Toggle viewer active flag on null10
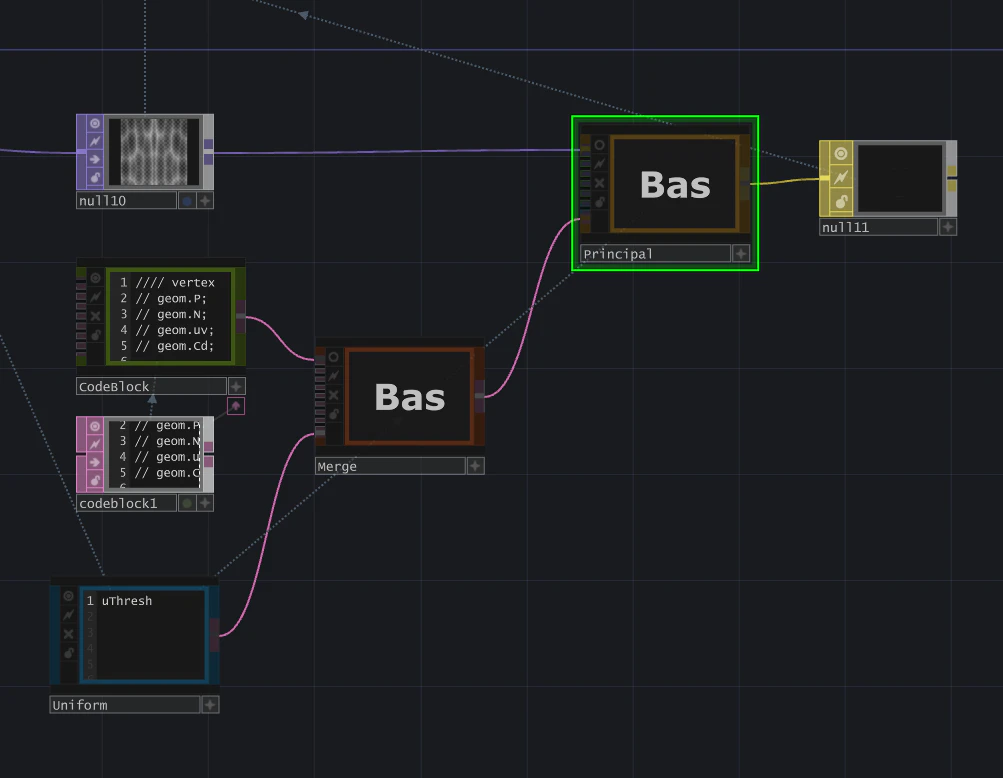Screen dimensions: 1003x778 tap(95, 123)
